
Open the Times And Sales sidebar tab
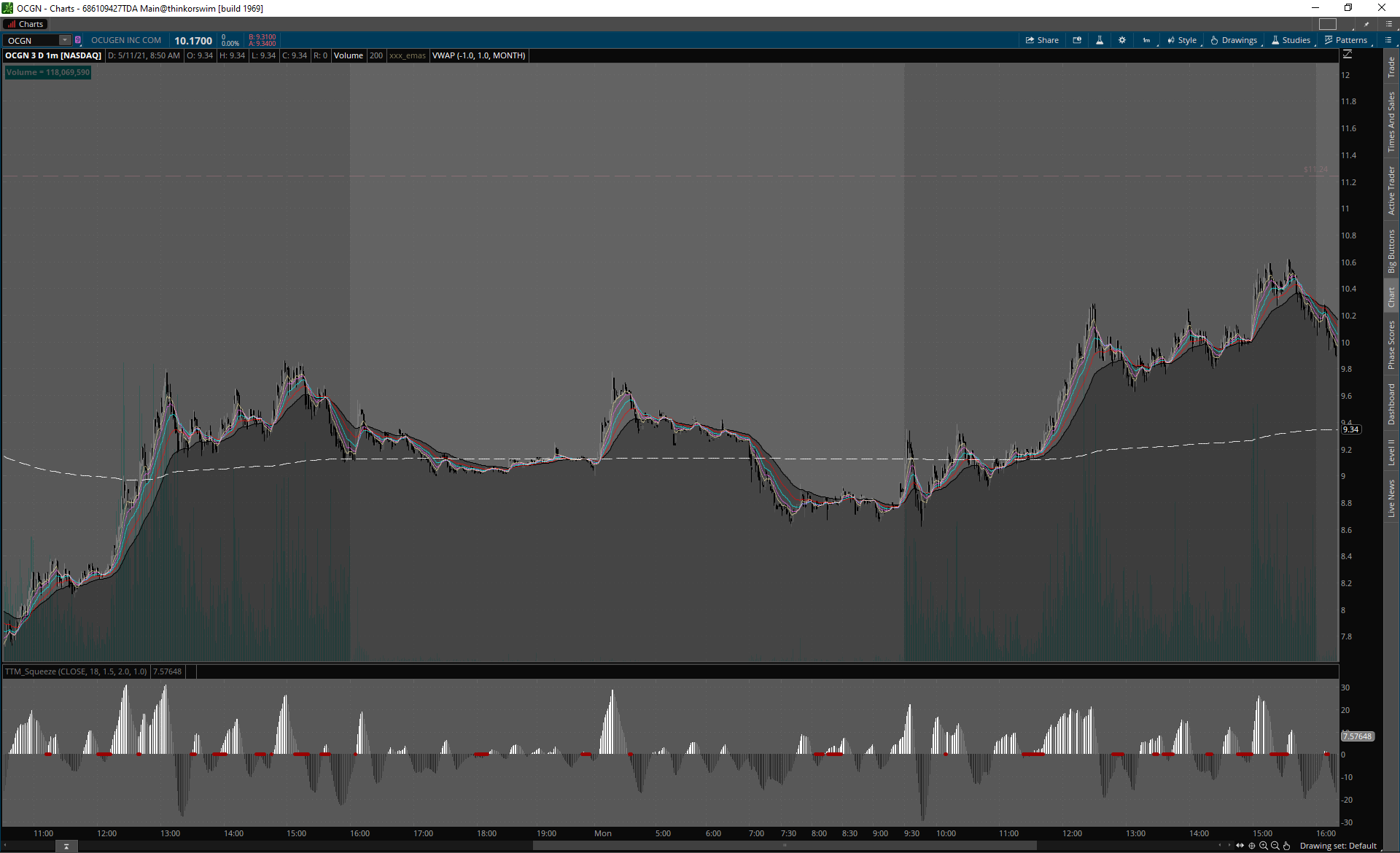pyautogui.click(x=1391, y=122)
